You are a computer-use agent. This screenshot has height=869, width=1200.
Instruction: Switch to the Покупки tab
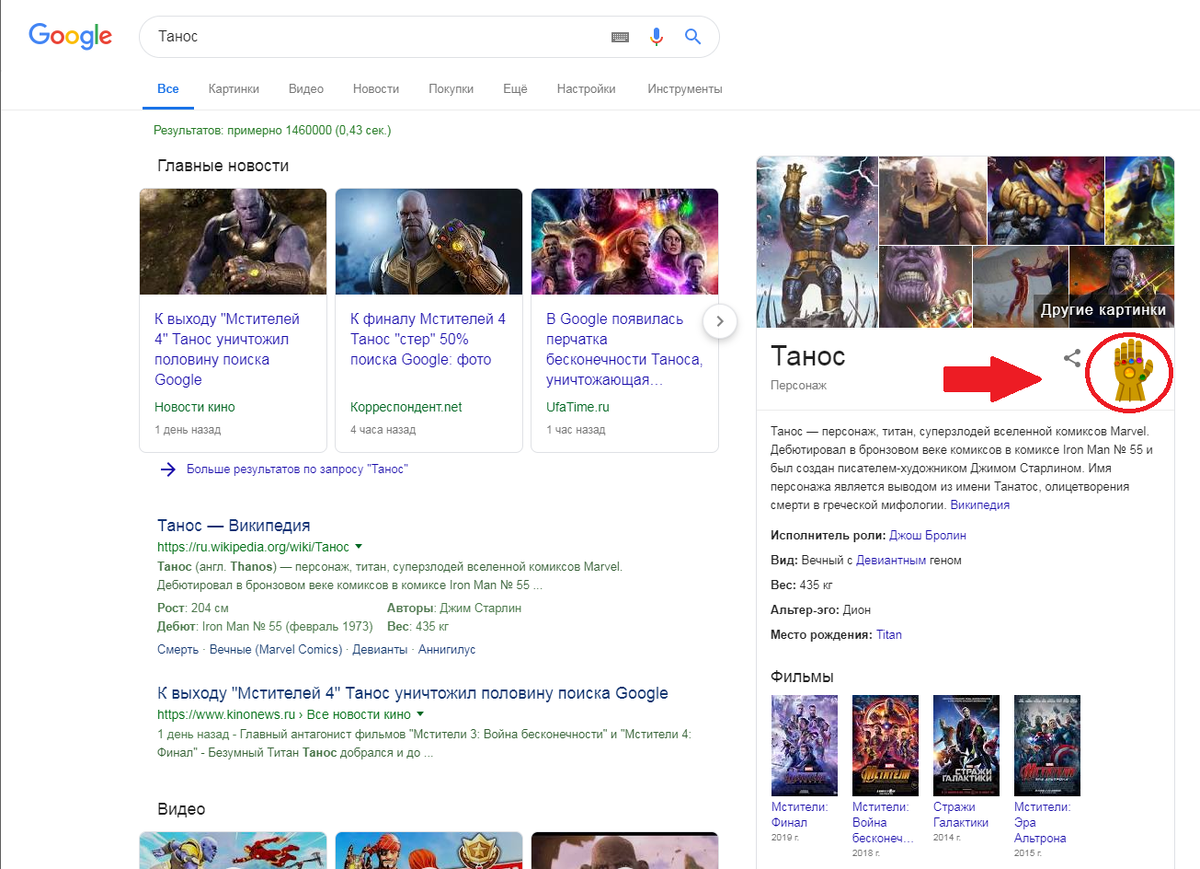tap(451, 89)
